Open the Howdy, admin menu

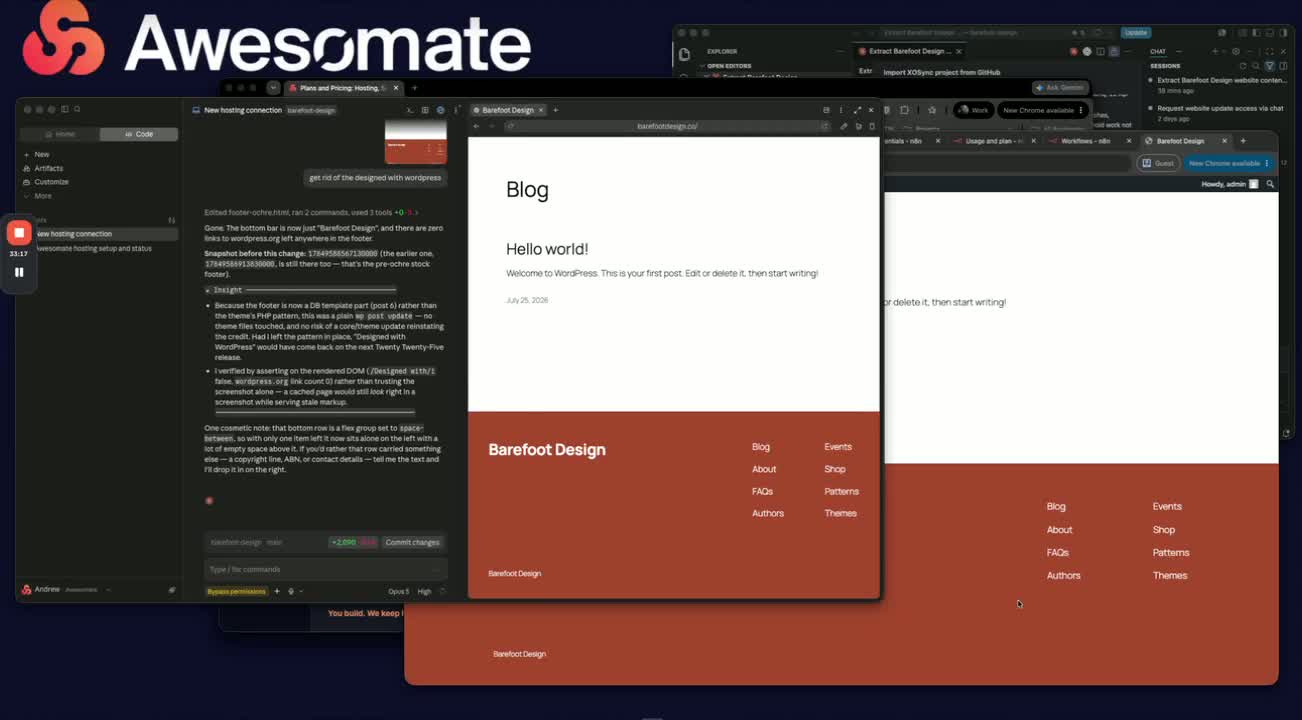point(1230,184)
